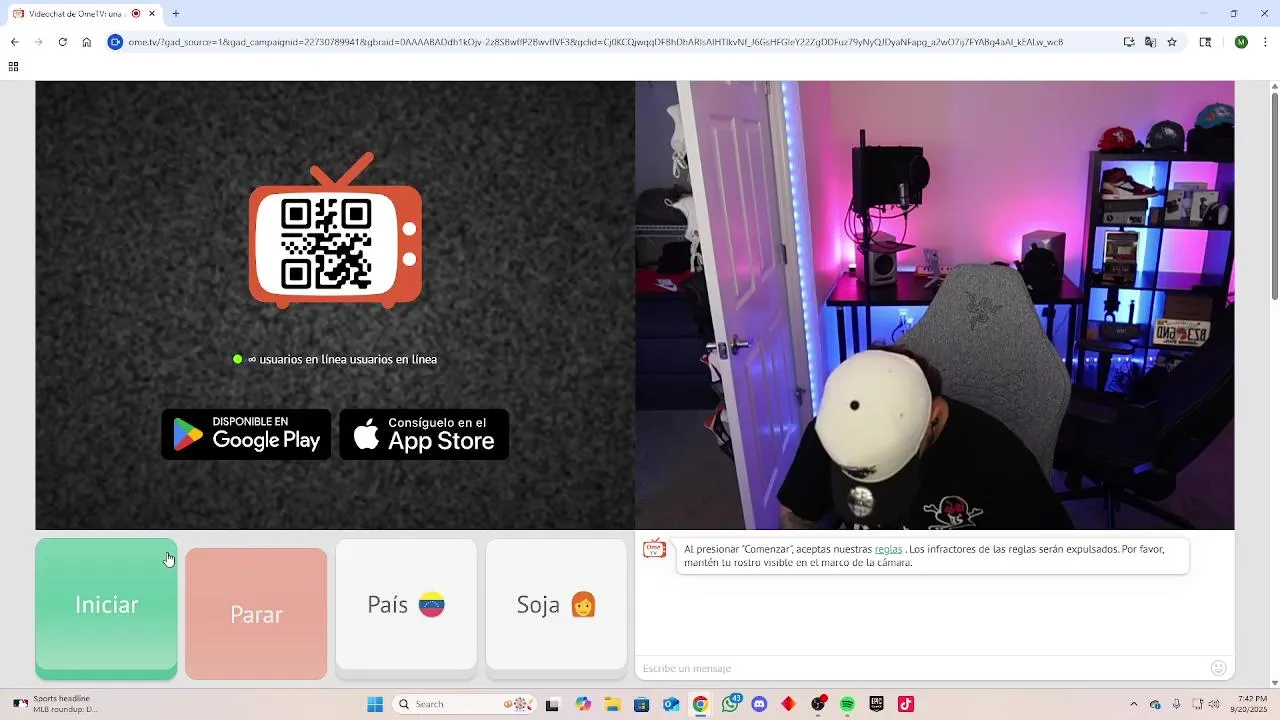Open Microsoft Store from the taskbar
The image size is (1280, 720).
[x=642, y=704]
